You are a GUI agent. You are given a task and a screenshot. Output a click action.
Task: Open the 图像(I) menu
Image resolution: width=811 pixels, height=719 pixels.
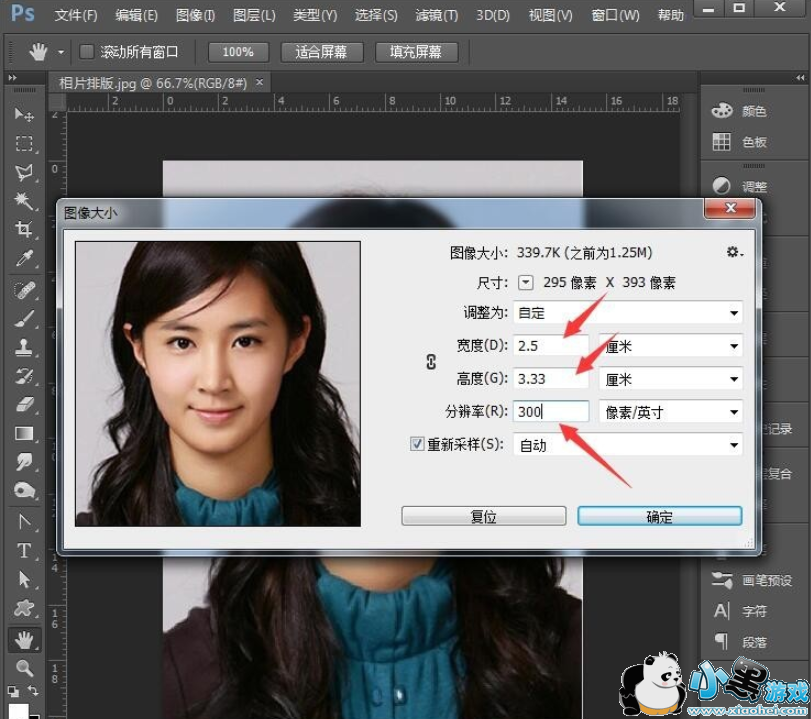[195, 16]
